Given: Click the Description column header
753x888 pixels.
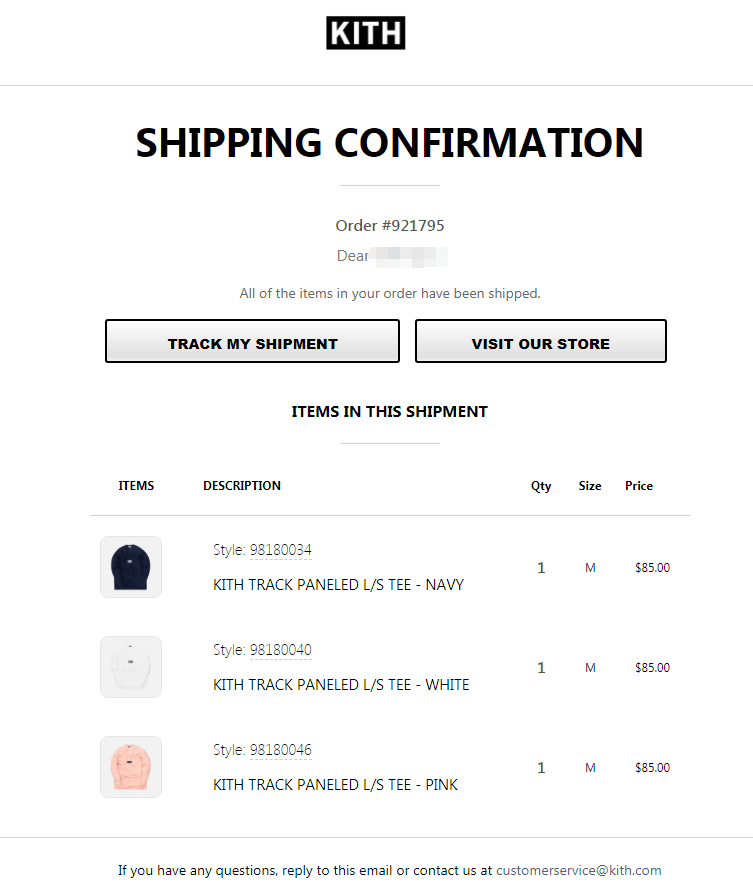Looking at the screenshot, I should click(242, 486).
